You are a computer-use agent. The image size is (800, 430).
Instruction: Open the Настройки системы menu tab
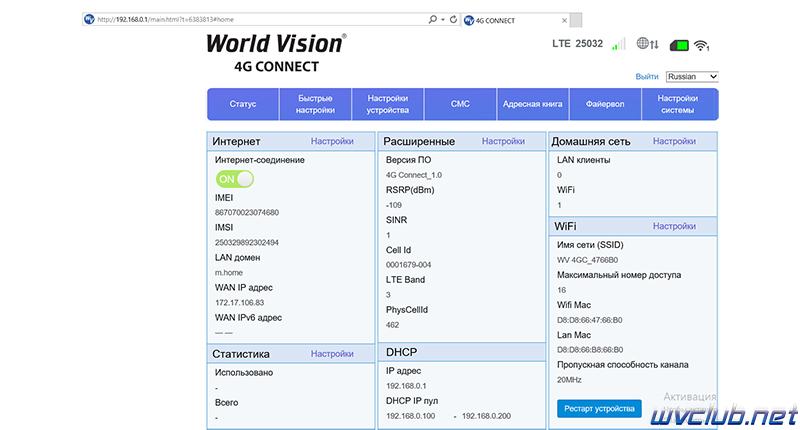pyautogui.click(x=678, y=104)
